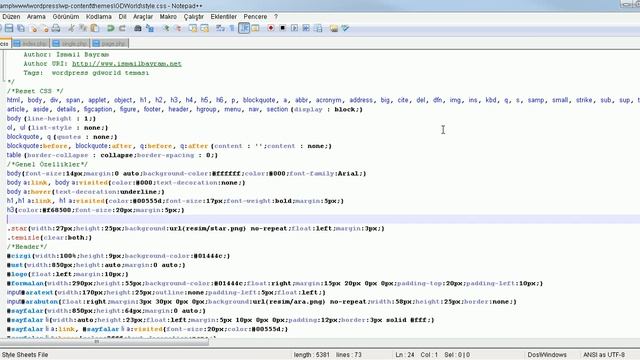Click the Print toolbar icon
This screenshot has height=360, width=640.
(56, 28)
